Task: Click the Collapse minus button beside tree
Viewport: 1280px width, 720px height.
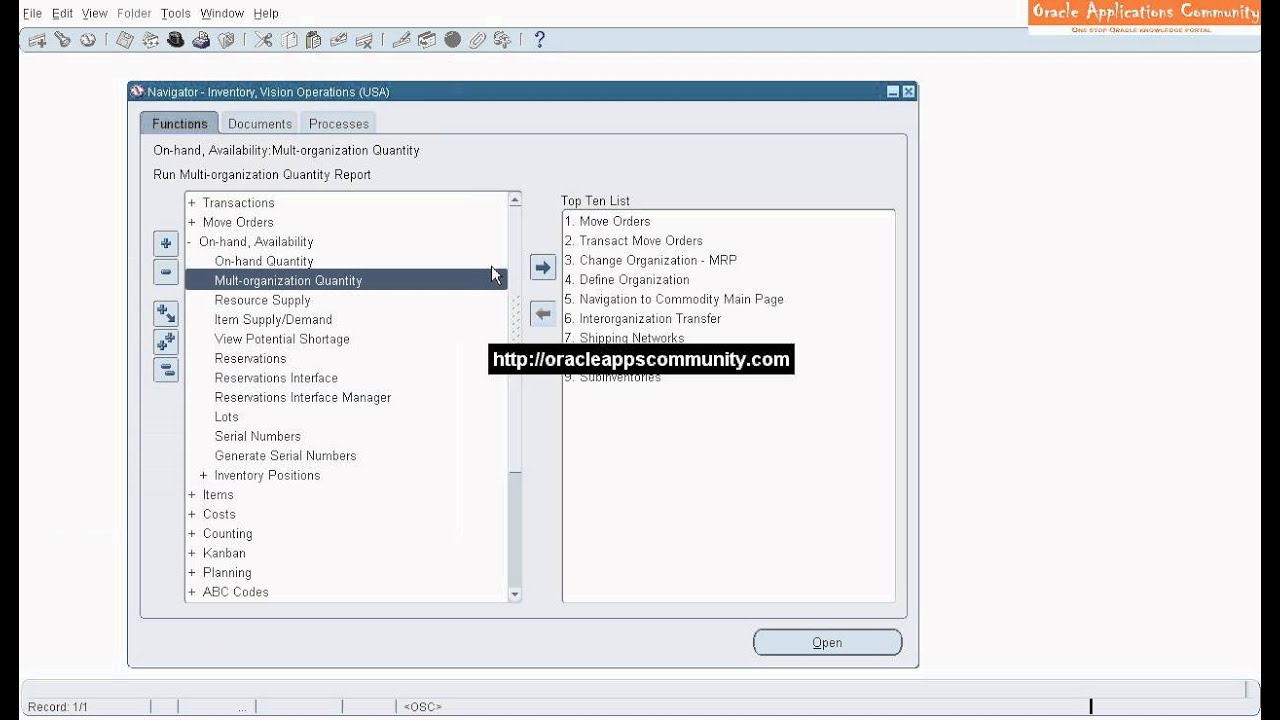Action: pos(166,272)
